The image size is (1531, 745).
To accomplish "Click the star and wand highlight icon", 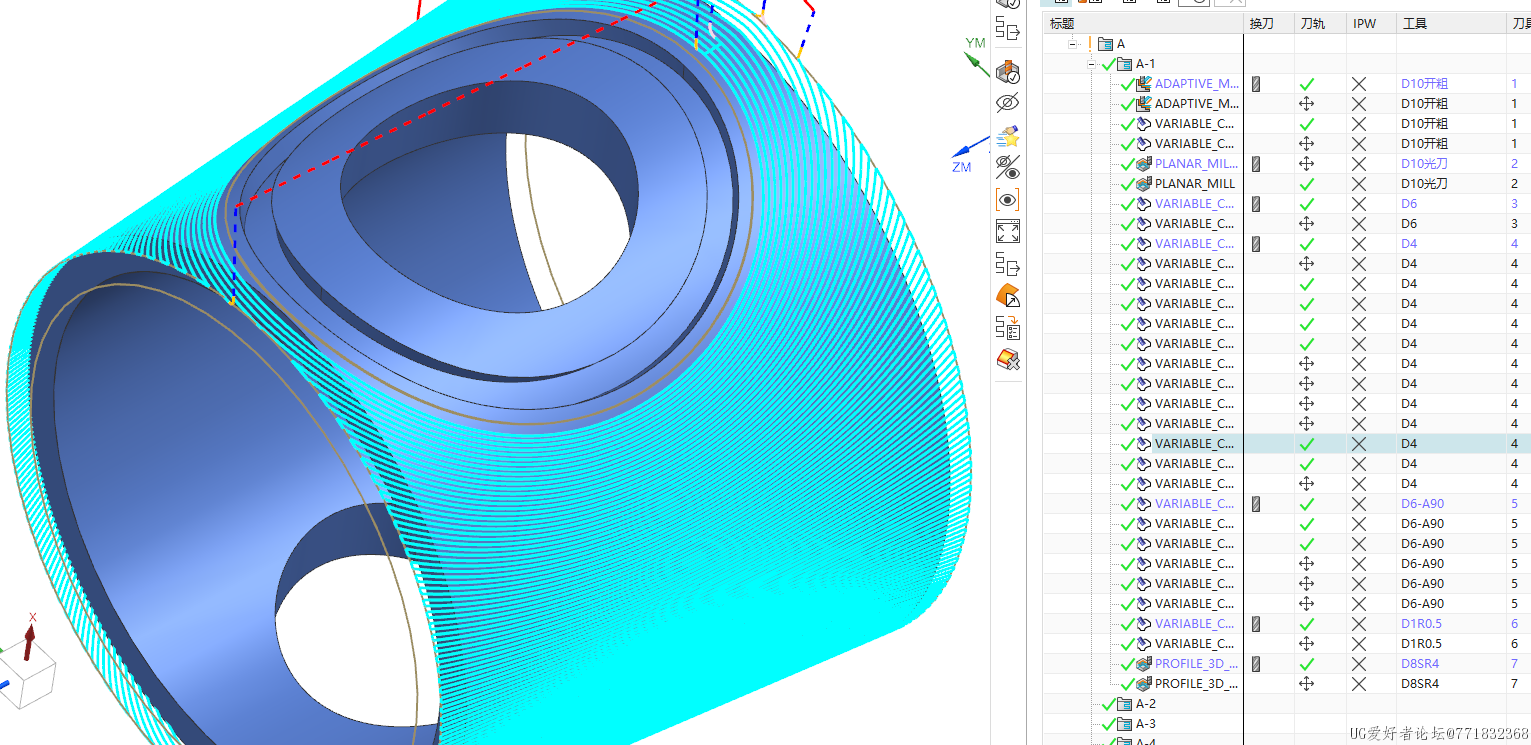I will pos(1008,136).
